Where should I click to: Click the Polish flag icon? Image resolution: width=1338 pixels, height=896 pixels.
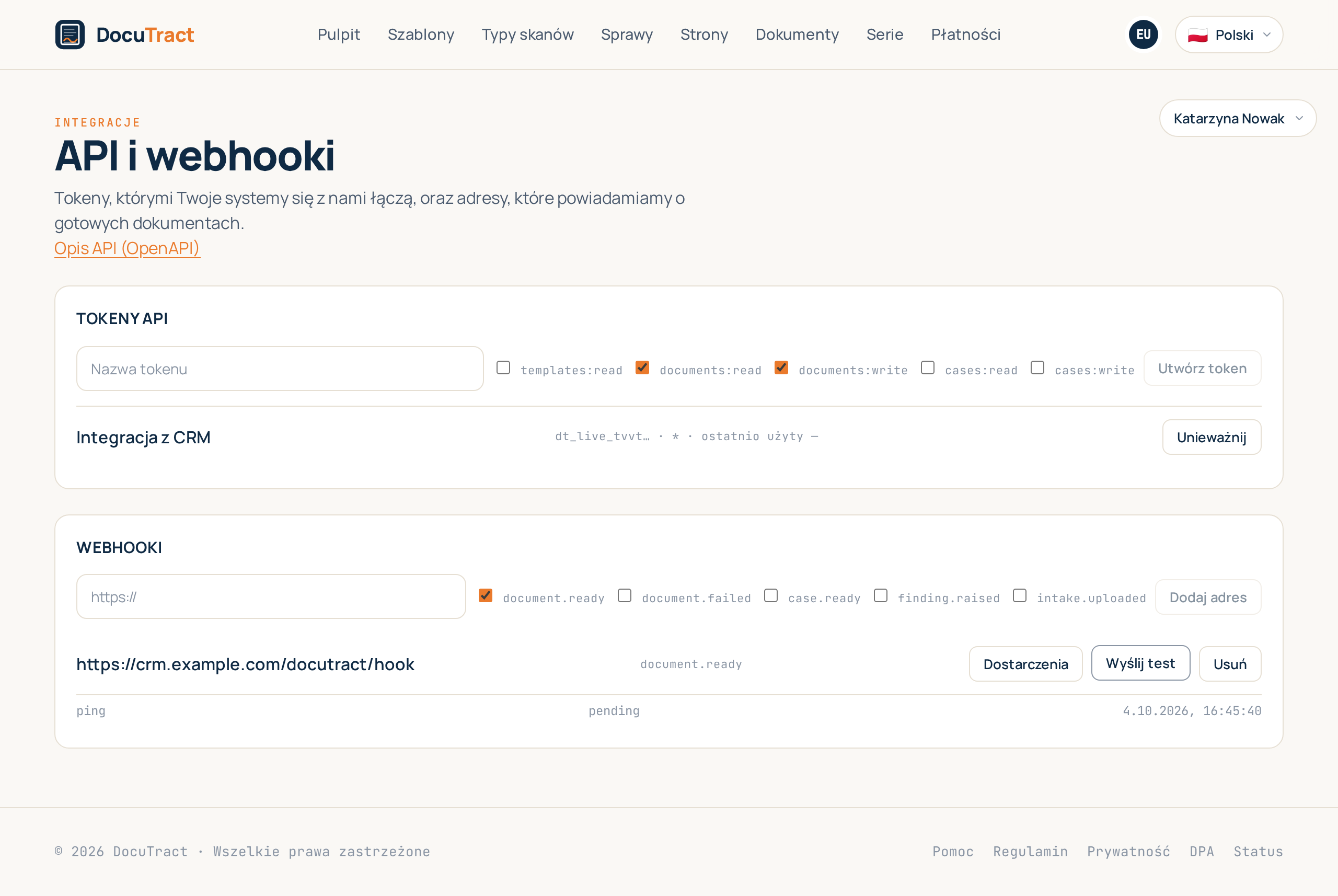tap(1197, 35)
